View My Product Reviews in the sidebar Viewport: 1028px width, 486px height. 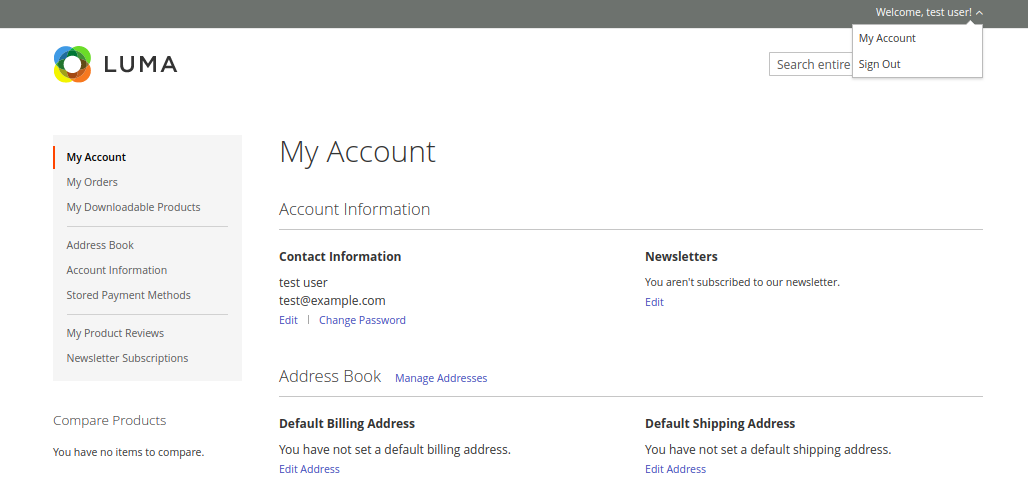[115, 333]
